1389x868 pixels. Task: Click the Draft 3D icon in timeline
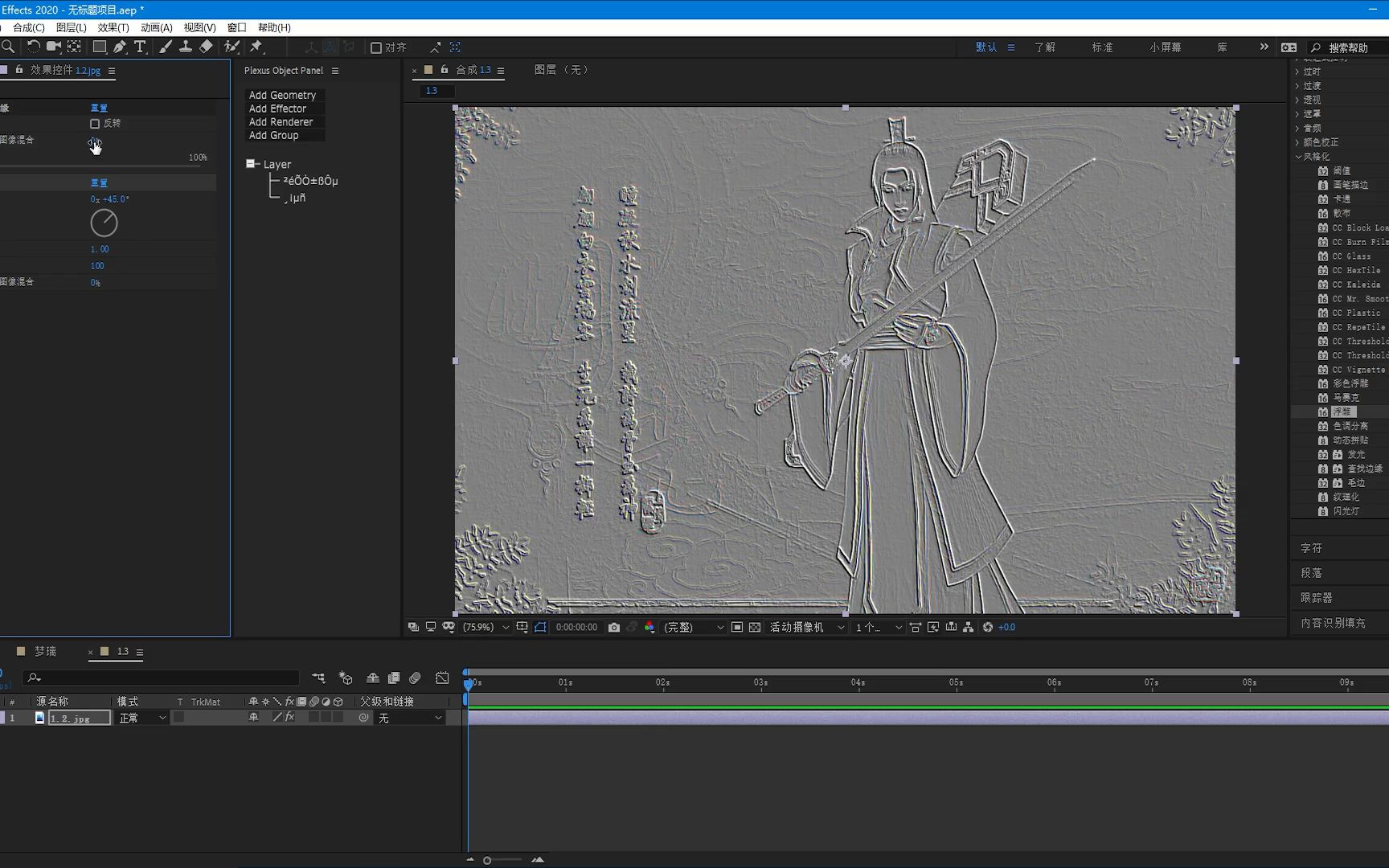346,678
